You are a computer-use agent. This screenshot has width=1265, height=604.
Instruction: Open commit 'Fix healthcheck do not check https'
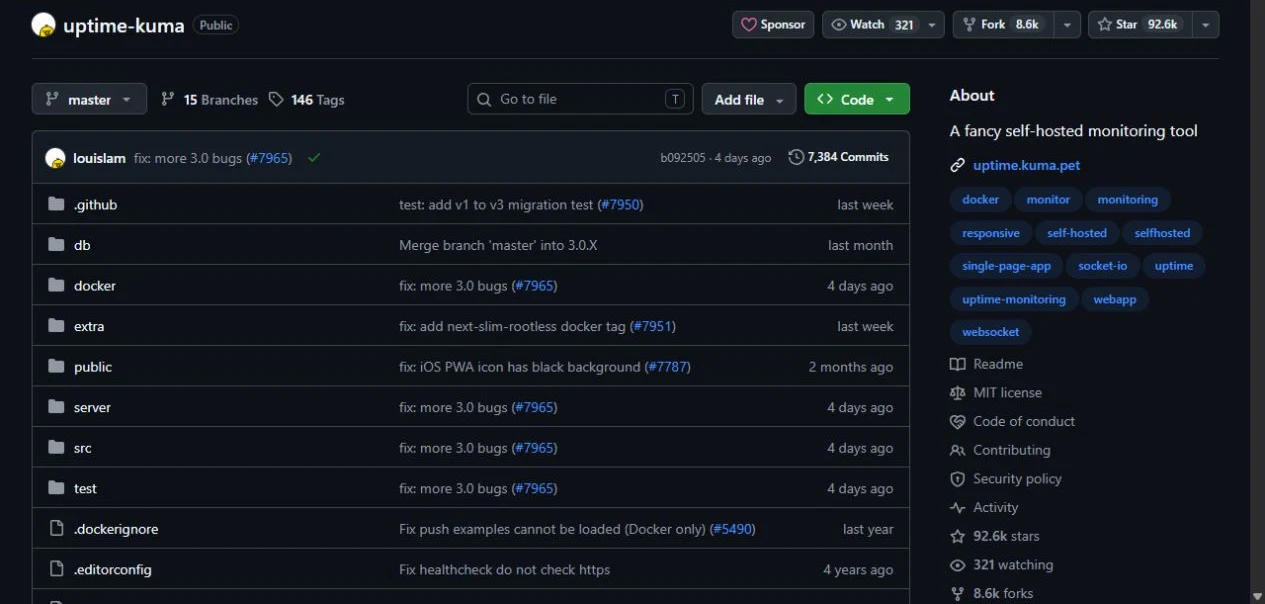(x=504, y=569)
